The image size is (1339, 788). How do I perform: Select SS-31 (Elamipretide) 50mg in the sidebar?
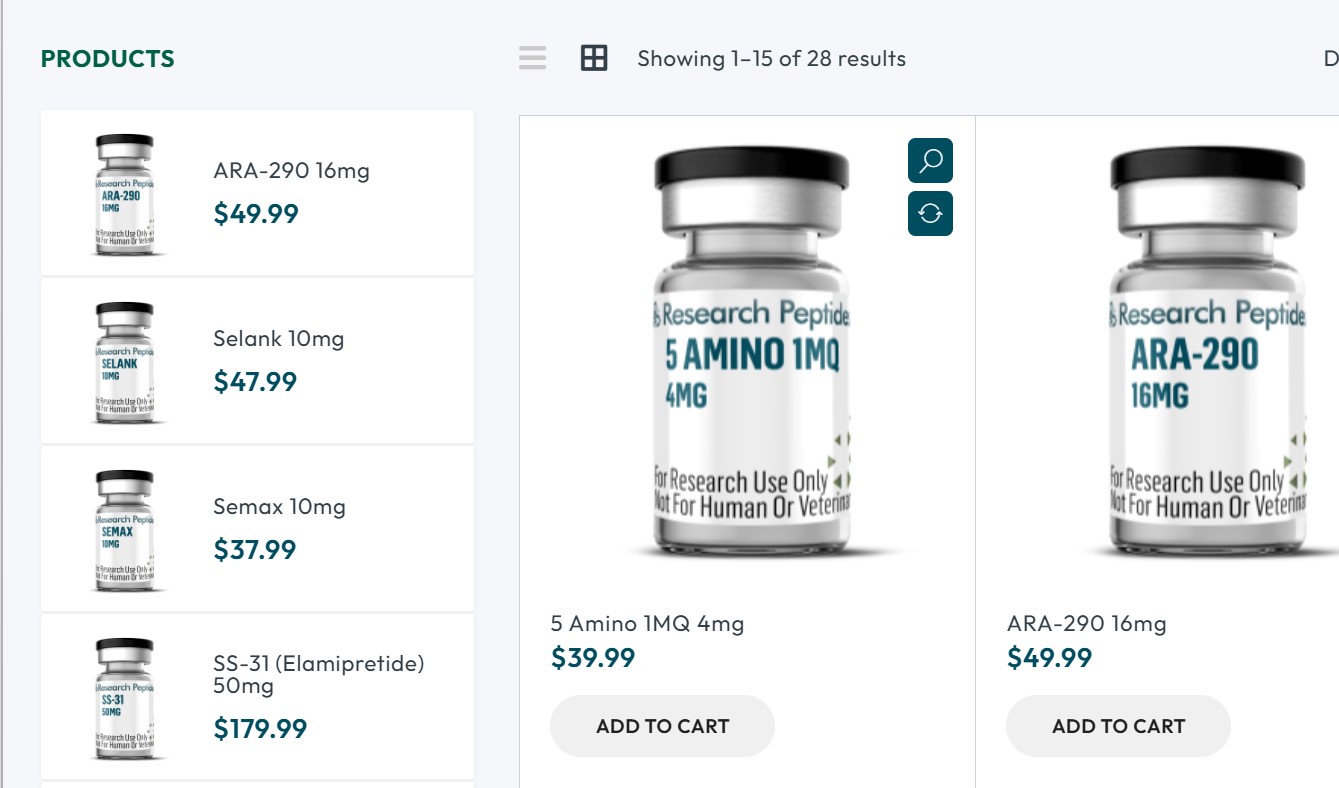coord(318,674)
